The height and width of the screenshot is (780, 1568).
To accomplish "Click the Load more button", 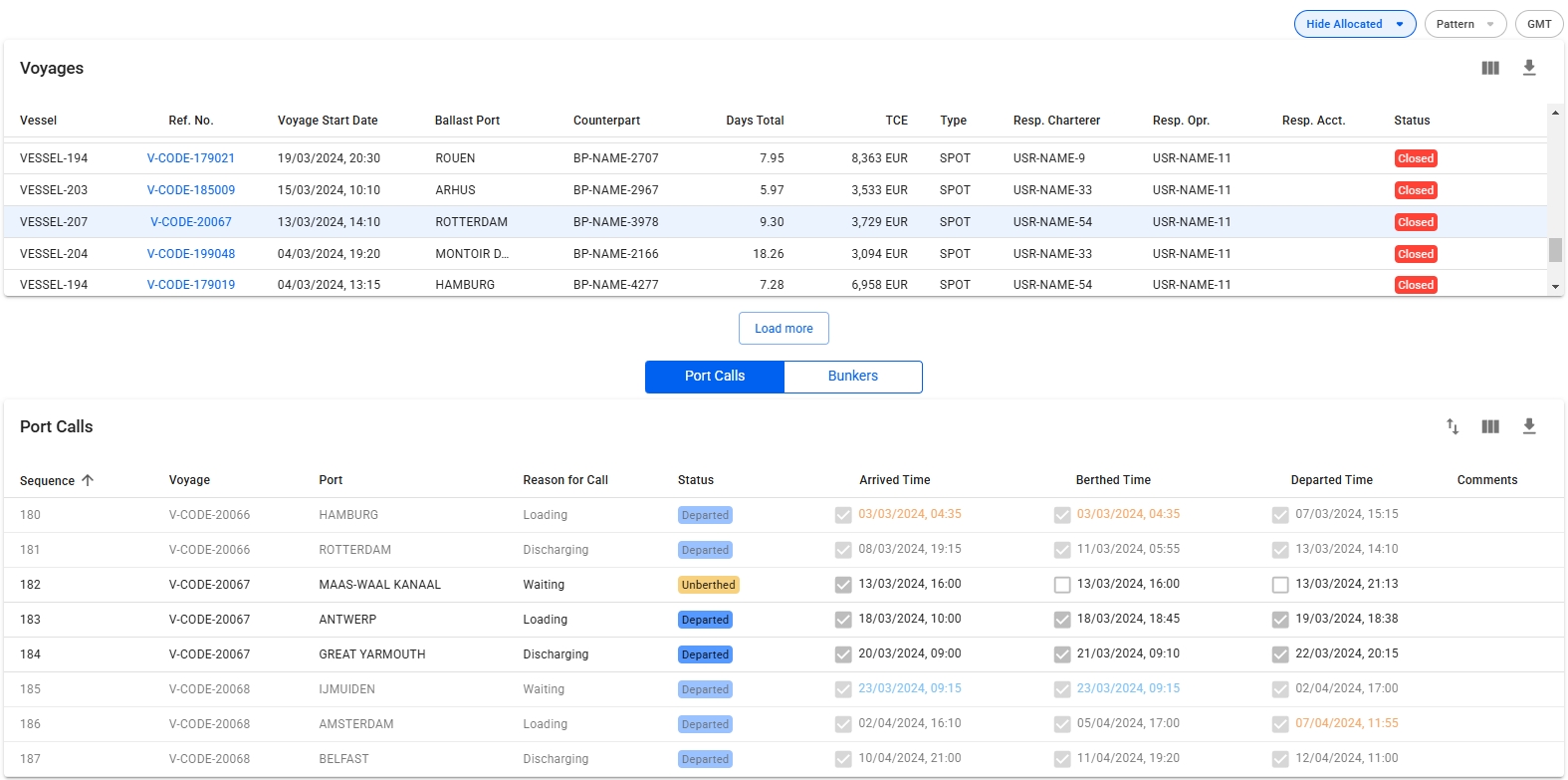I will pyautogui.click(x=784, y=329).
